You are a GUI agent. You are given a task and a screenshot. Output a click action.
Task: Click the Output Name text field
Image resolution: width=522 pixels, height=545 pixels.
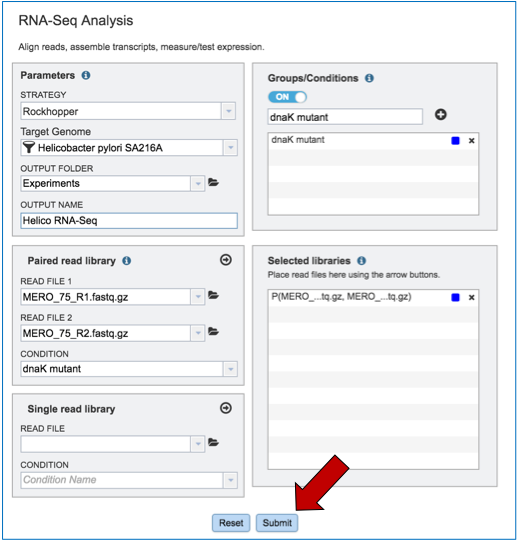pos(129,221)
